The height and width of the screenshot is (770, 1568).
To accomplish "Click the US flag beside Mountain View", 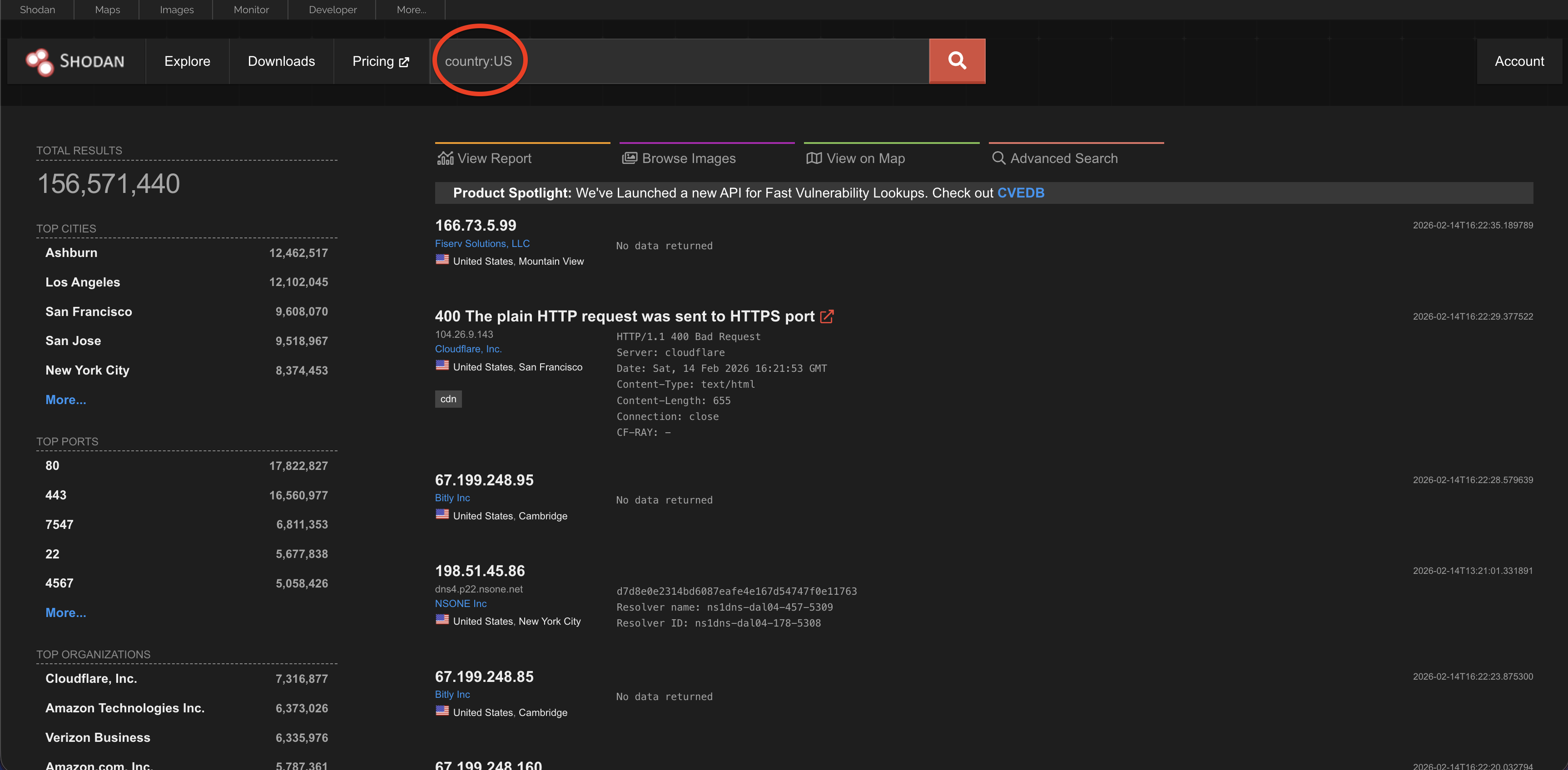I will pyautogui.click(x=442, y=260).
